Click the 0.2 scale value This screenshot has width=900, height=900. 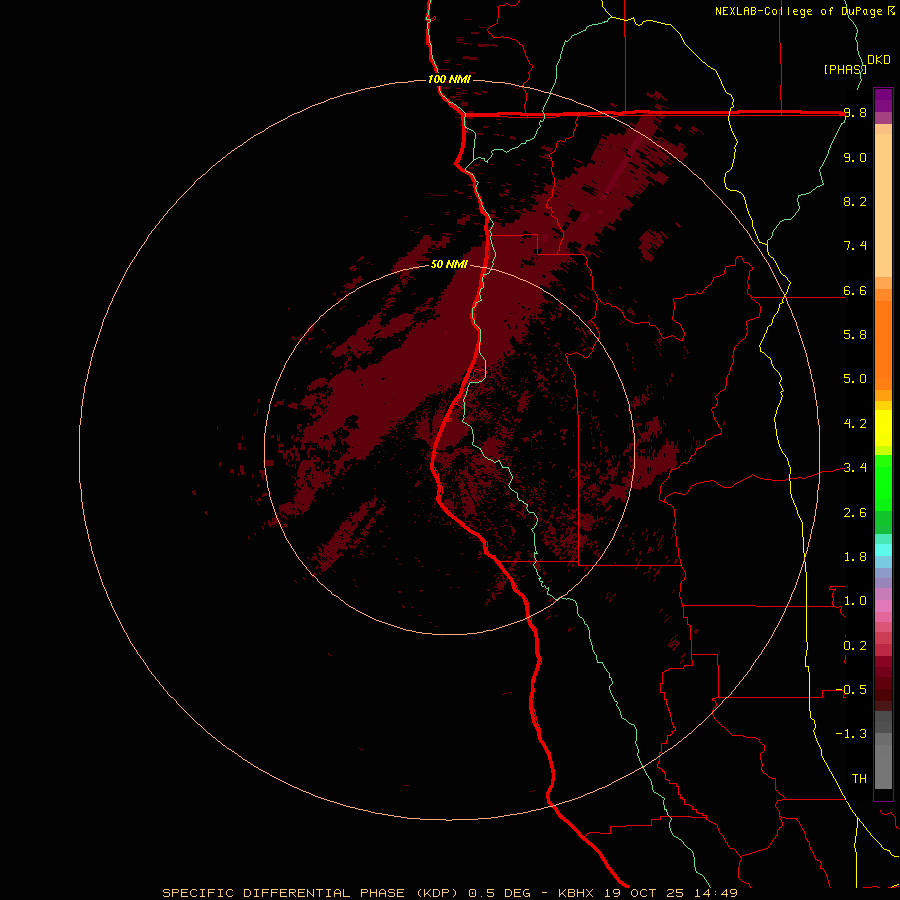tap(855, 646)
